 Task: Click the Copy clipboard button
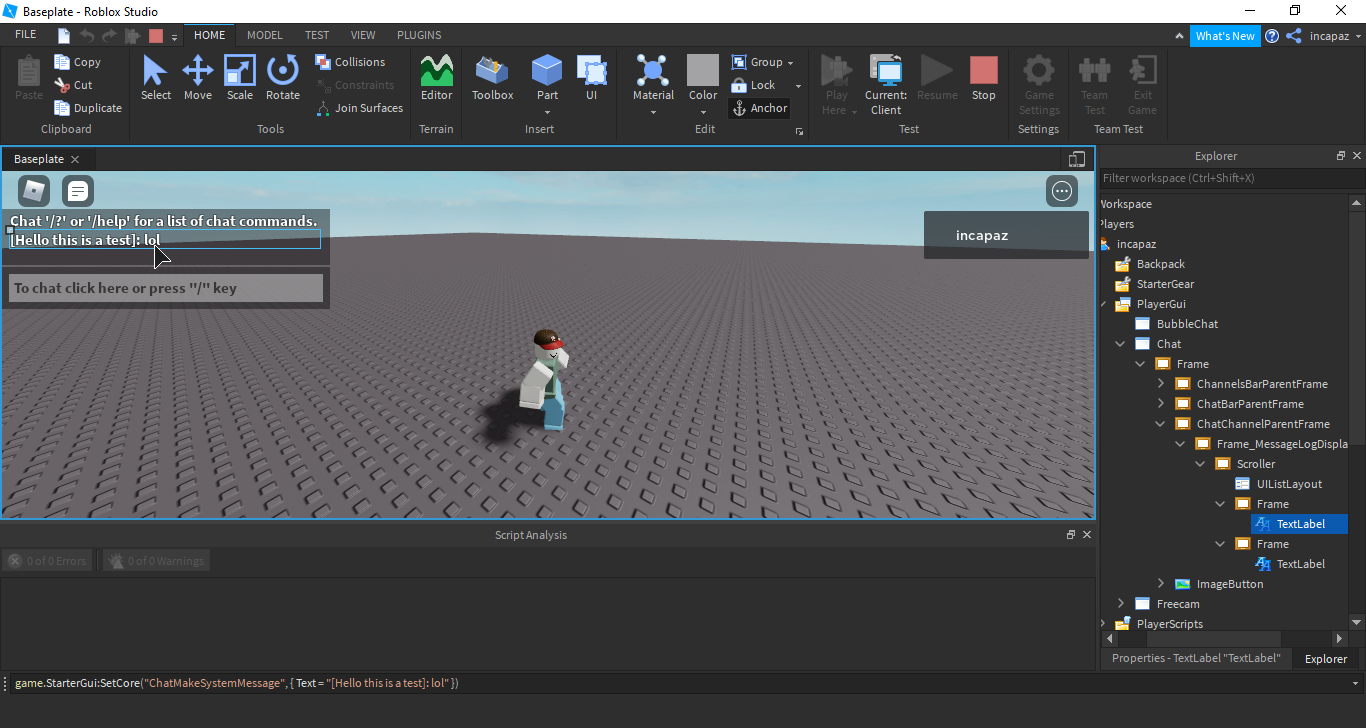tap(78, 62)
